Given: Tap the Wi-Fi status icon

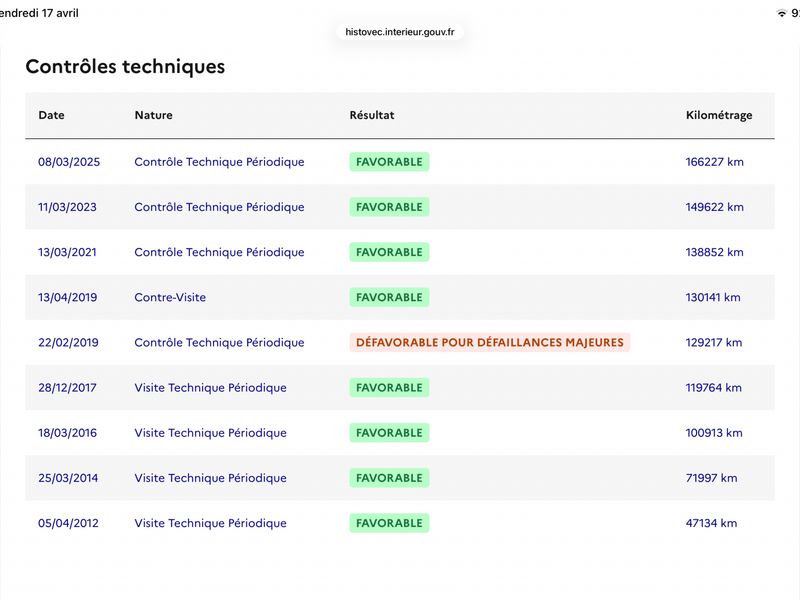Looking at the screenshot, I should pyautogui.click(x=781, y=13).
